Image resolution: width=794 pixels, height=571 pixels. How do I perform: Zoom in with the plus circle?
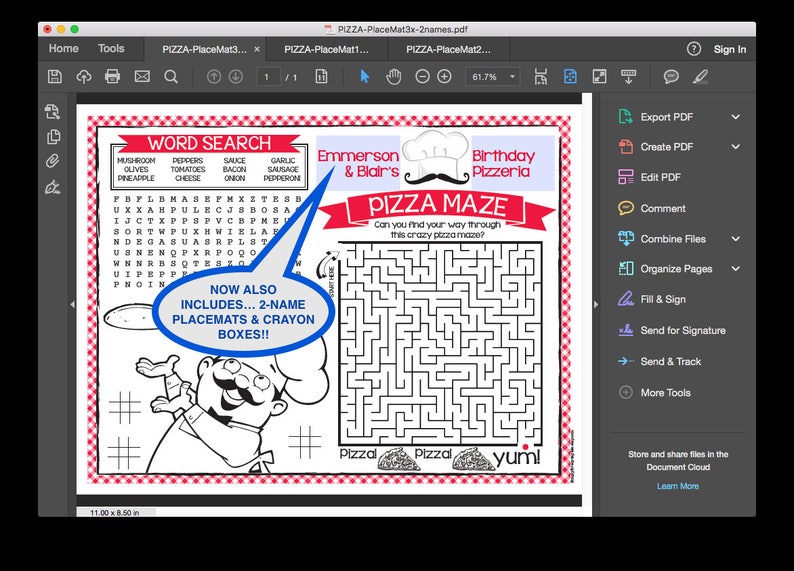(444, 76)
